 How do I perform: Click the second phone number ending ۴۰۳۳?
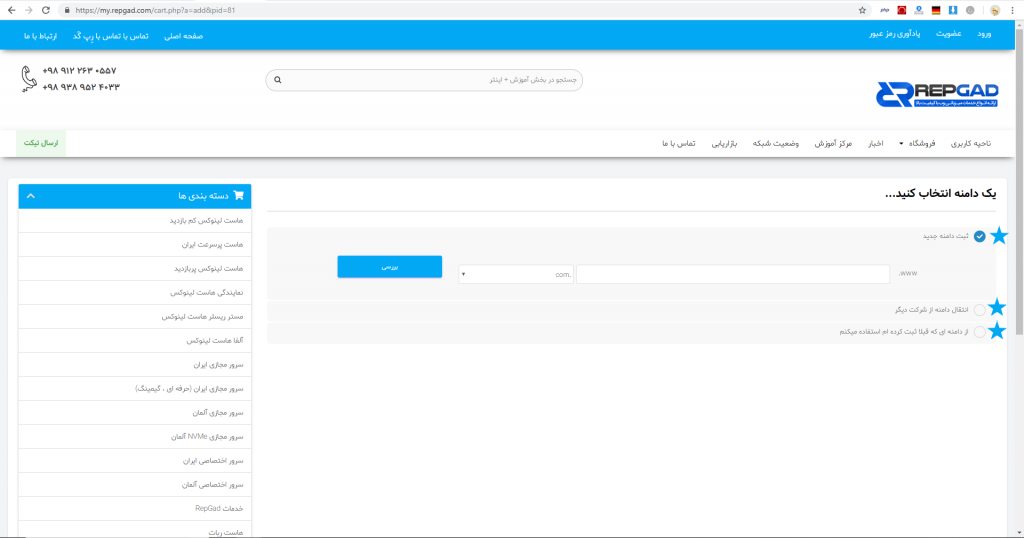[x=81, y=87]
